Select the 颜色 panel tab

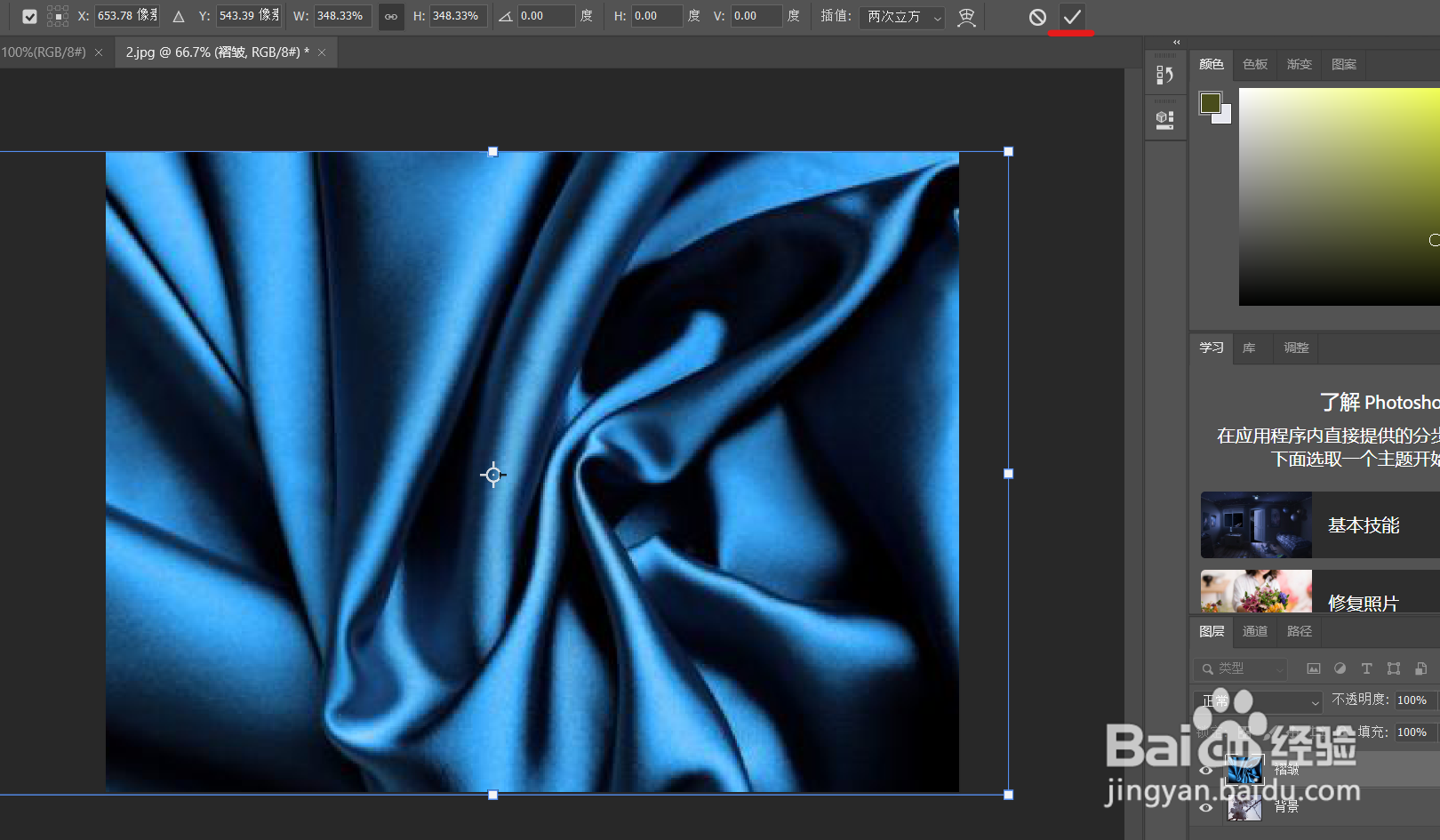pos(1212,64)
